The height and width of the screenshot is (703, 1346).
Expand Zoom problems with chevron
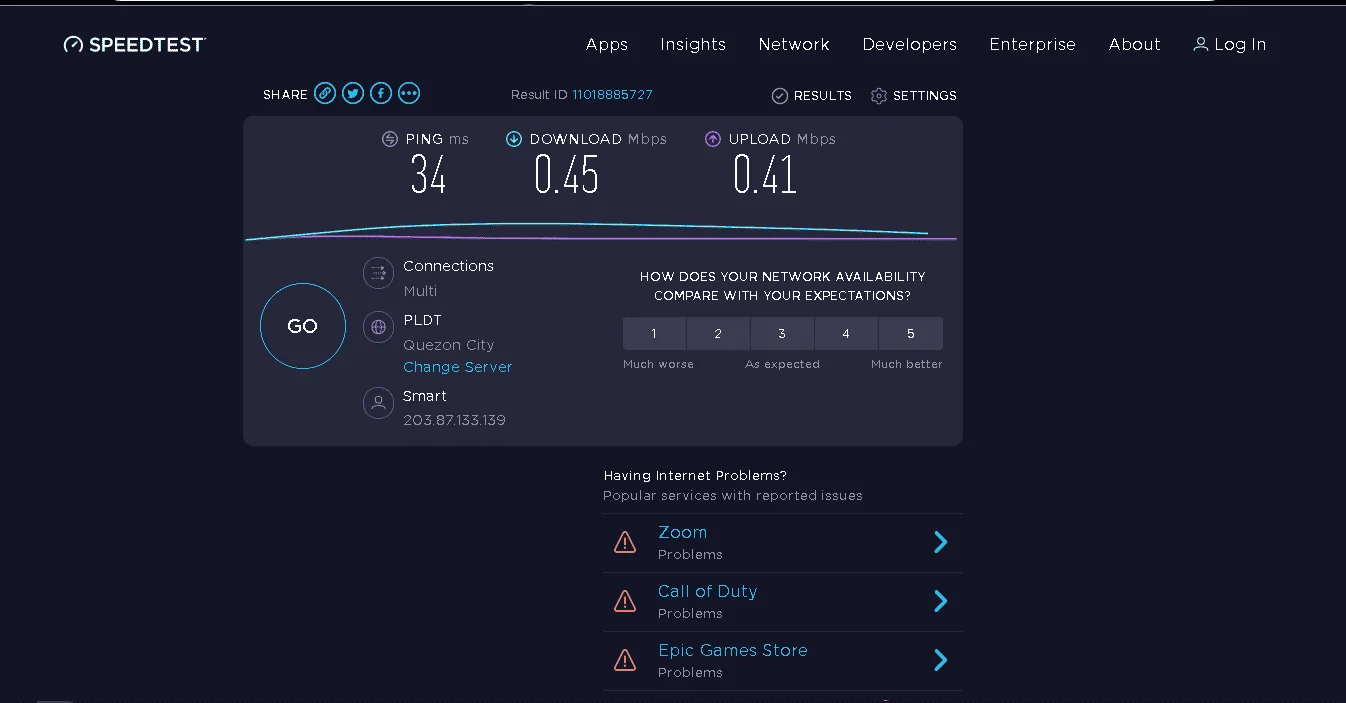pyautogui.click(x=940, y=542)
